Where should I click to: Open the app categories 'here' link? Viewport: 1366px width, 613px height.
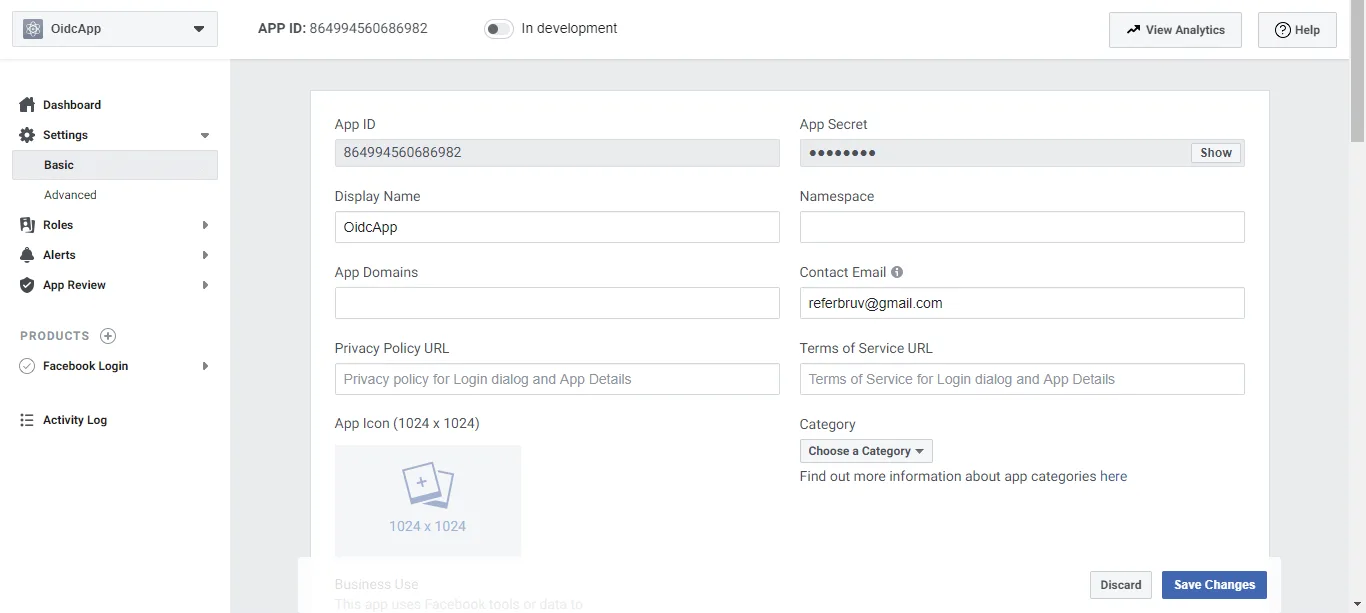[x=1113, y=476]
